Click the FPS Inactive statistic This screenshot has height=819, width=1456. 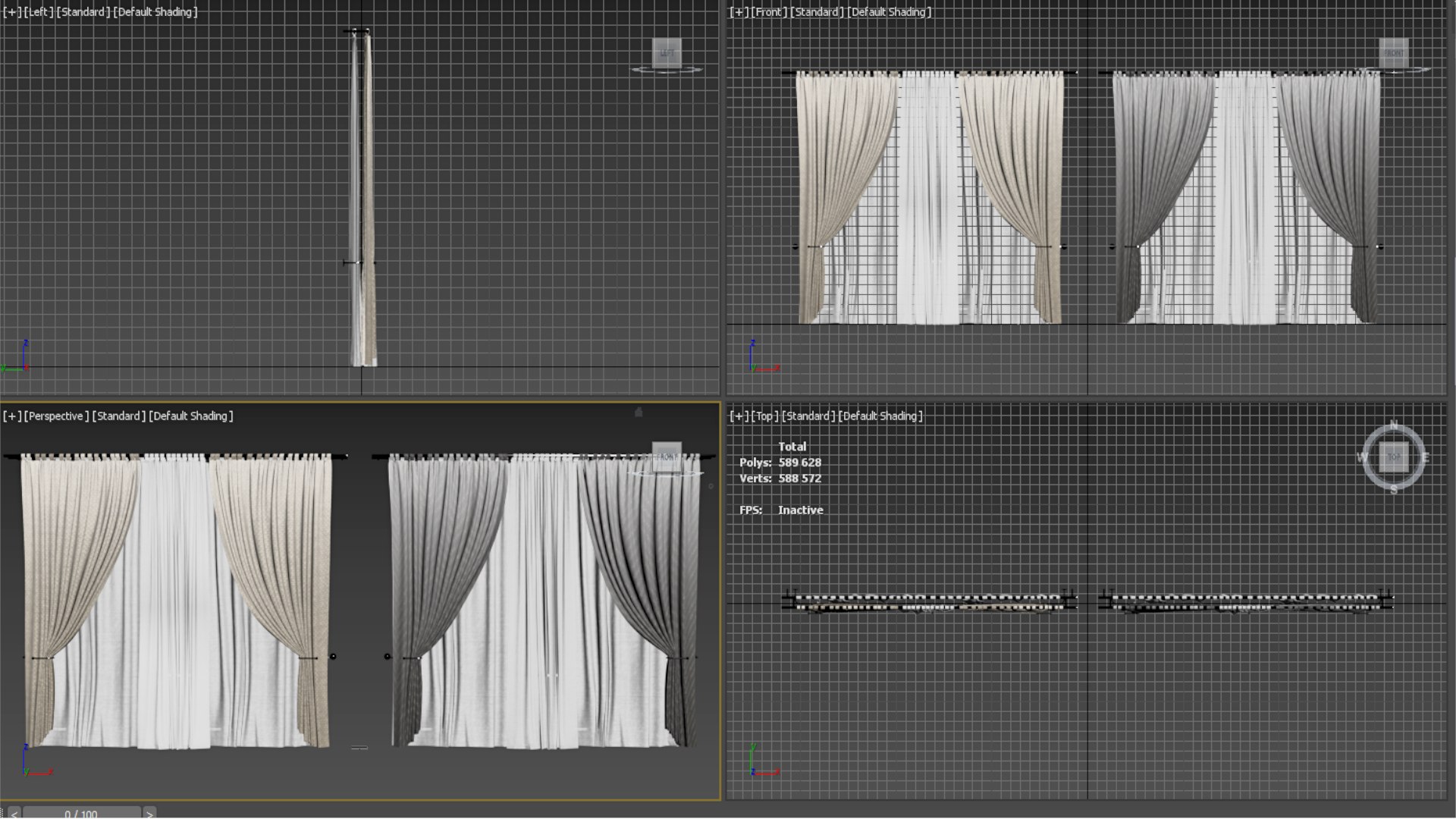pos(782,510)
